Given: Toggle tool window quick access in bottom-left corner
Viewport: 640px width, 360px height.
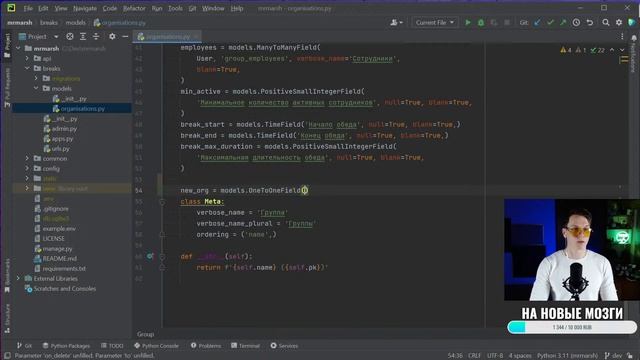Looking at the screenshot, I should tap(7, 356).
